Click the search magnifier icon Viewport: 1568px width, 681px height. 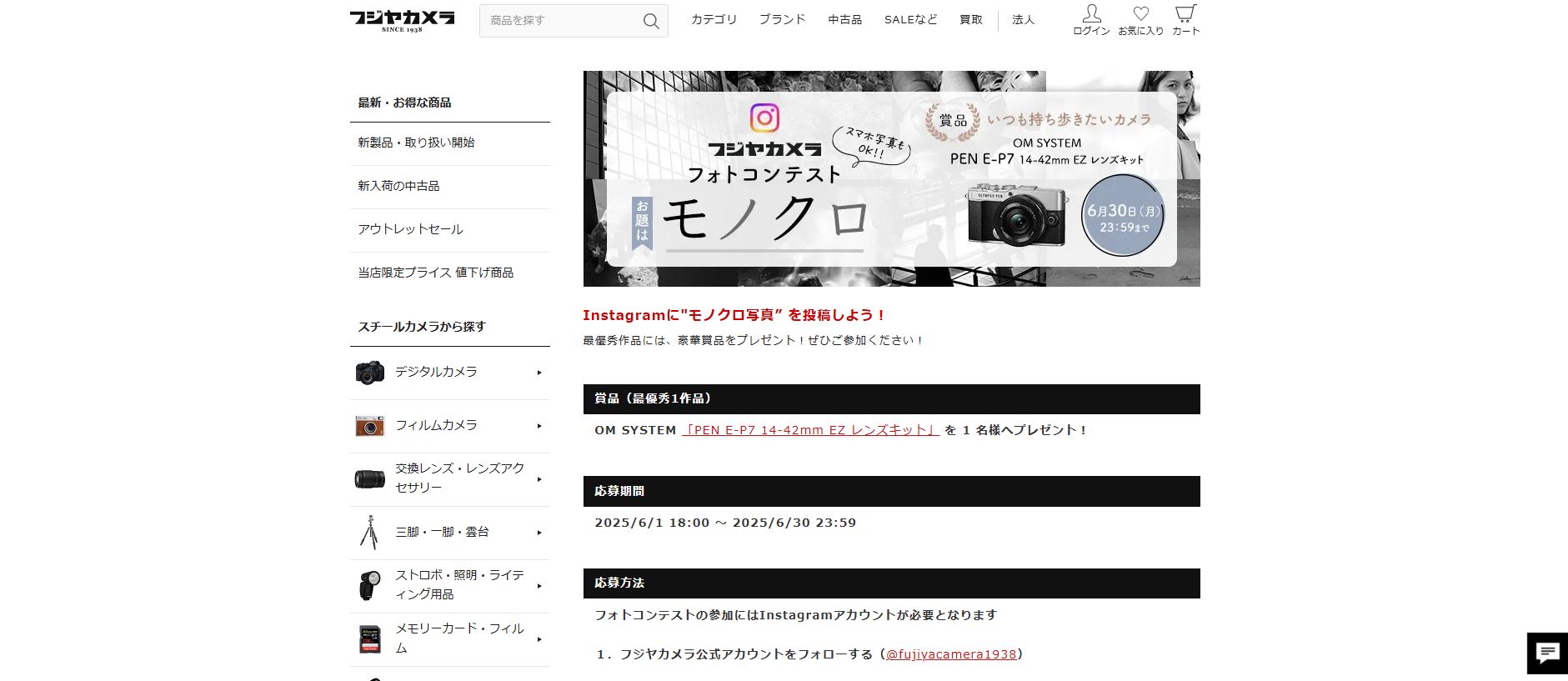[x=651, y=21]
